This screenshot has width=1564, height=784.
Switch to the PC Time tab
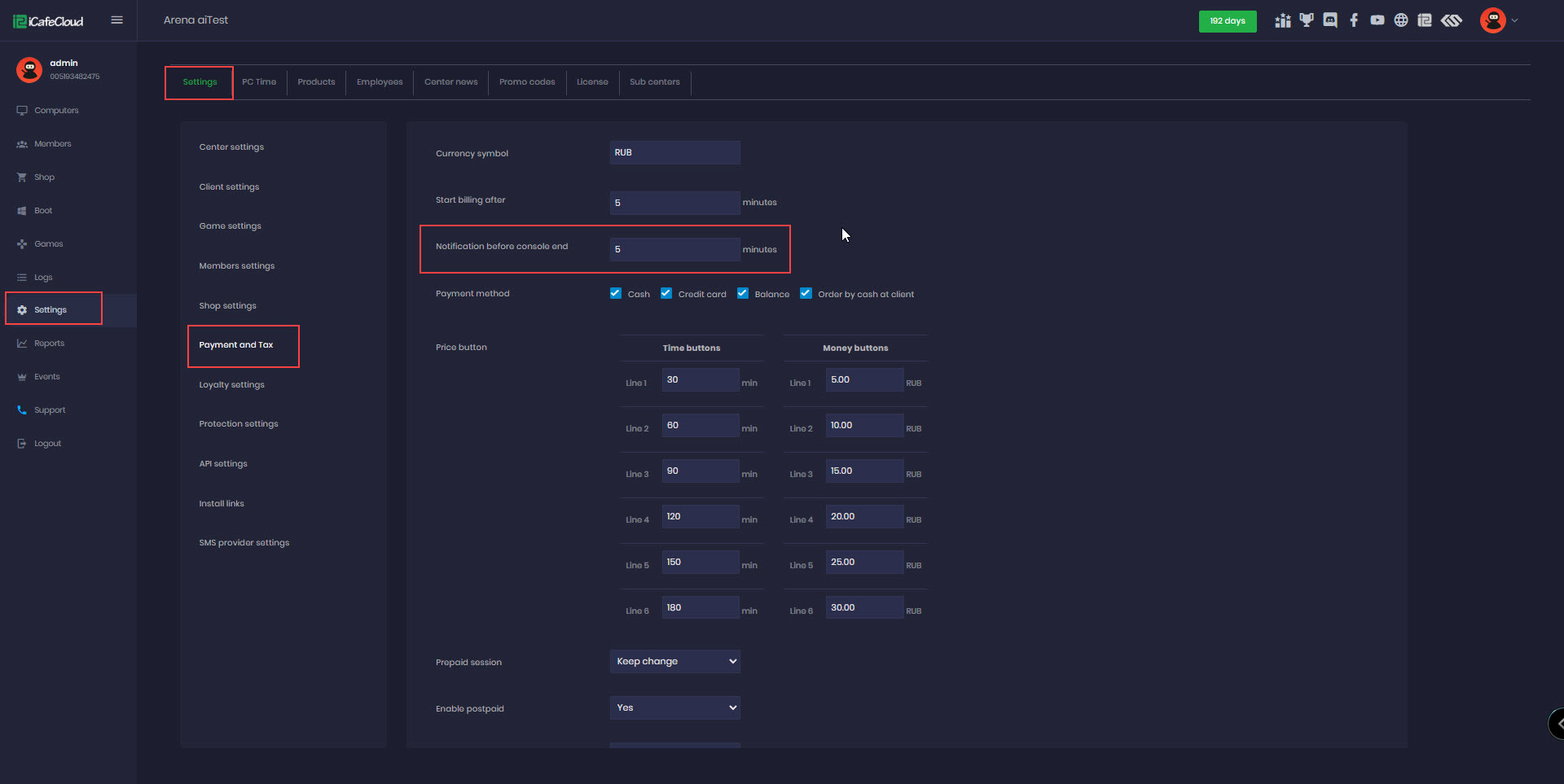[259, 82]
